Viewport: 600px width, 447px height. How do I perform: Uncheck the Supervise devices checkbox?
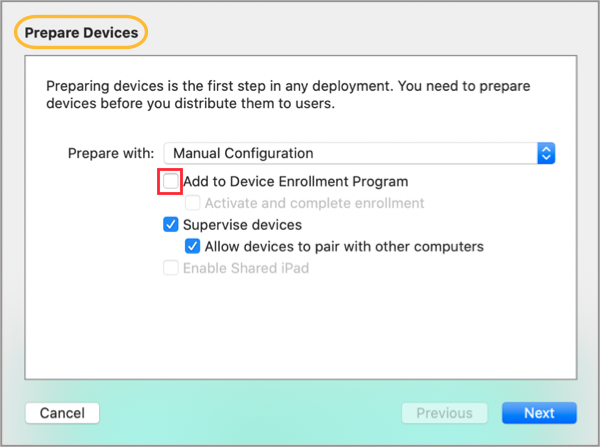tap(171, 225)
